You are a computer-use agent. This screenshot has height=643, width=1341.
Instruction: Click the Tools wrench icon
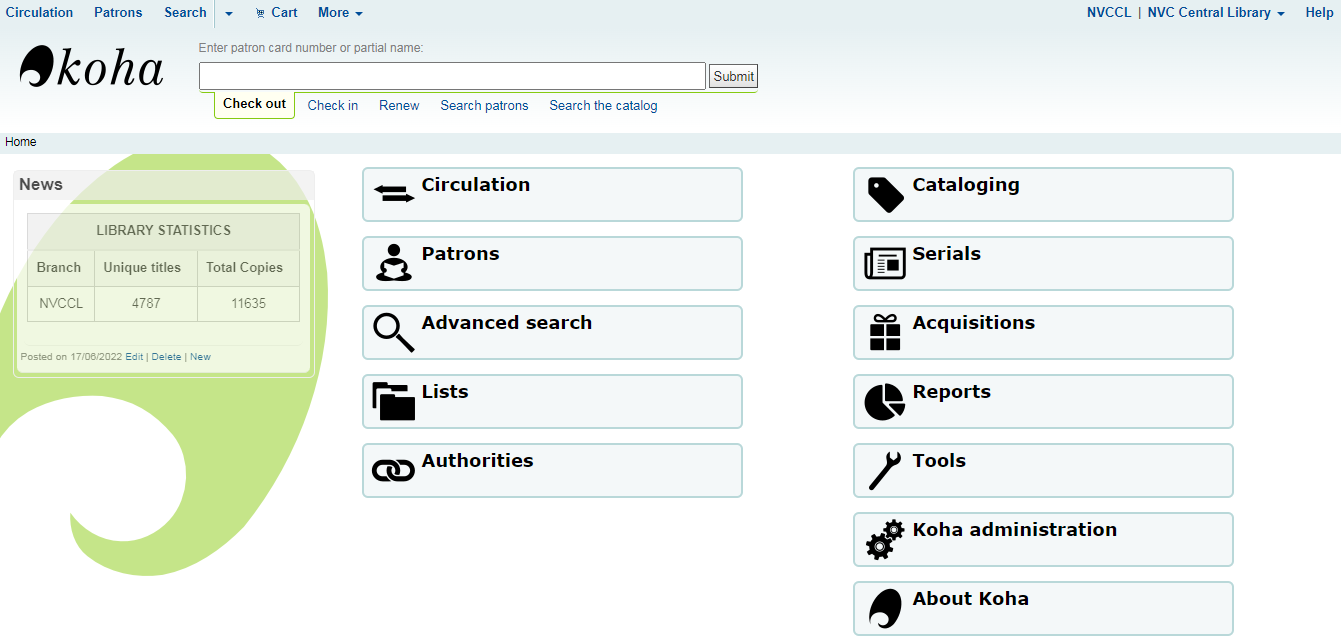click(885, 470)
